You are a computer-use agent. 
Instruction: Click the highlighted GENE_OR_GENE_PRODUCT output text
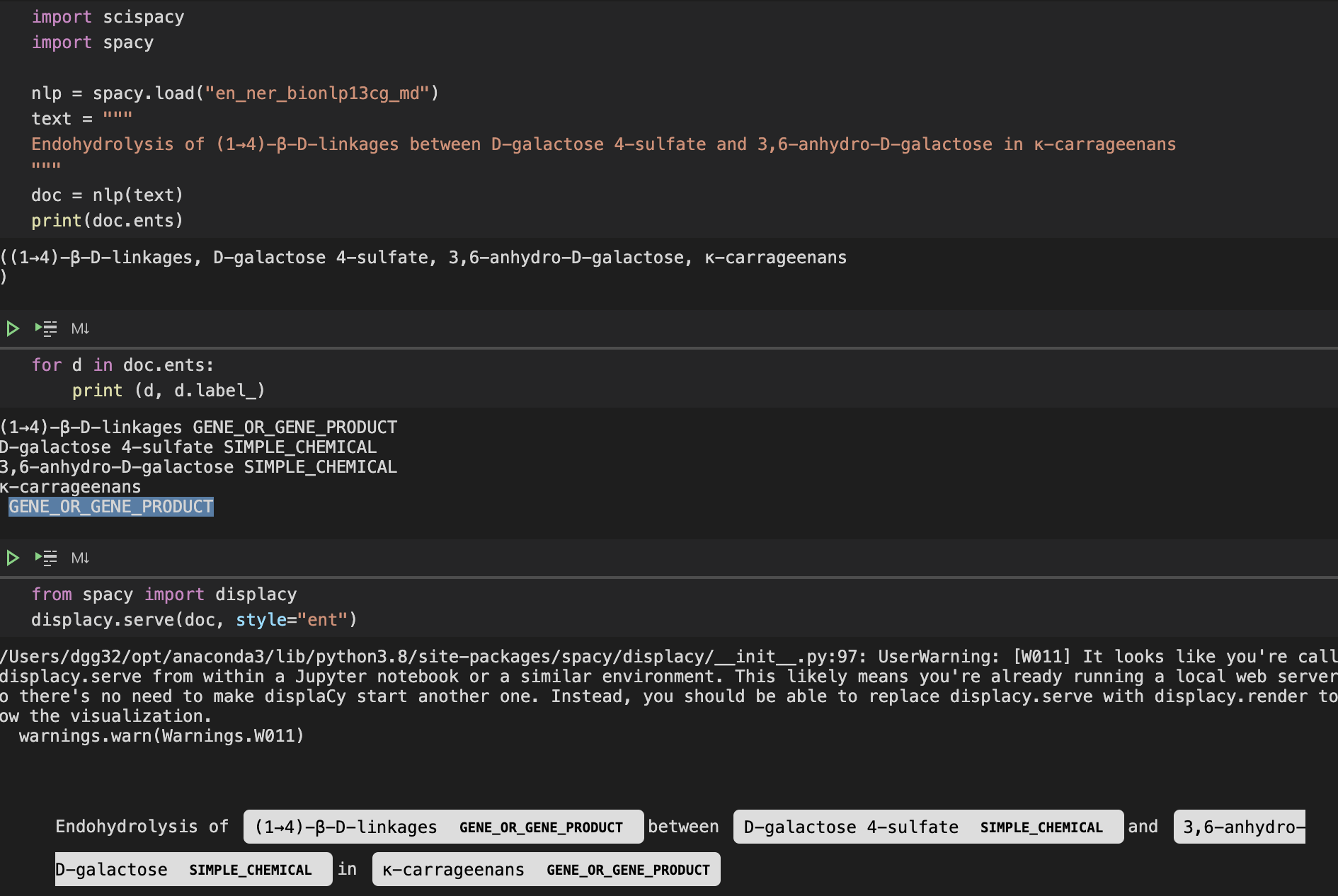click(x=110, y=506)
